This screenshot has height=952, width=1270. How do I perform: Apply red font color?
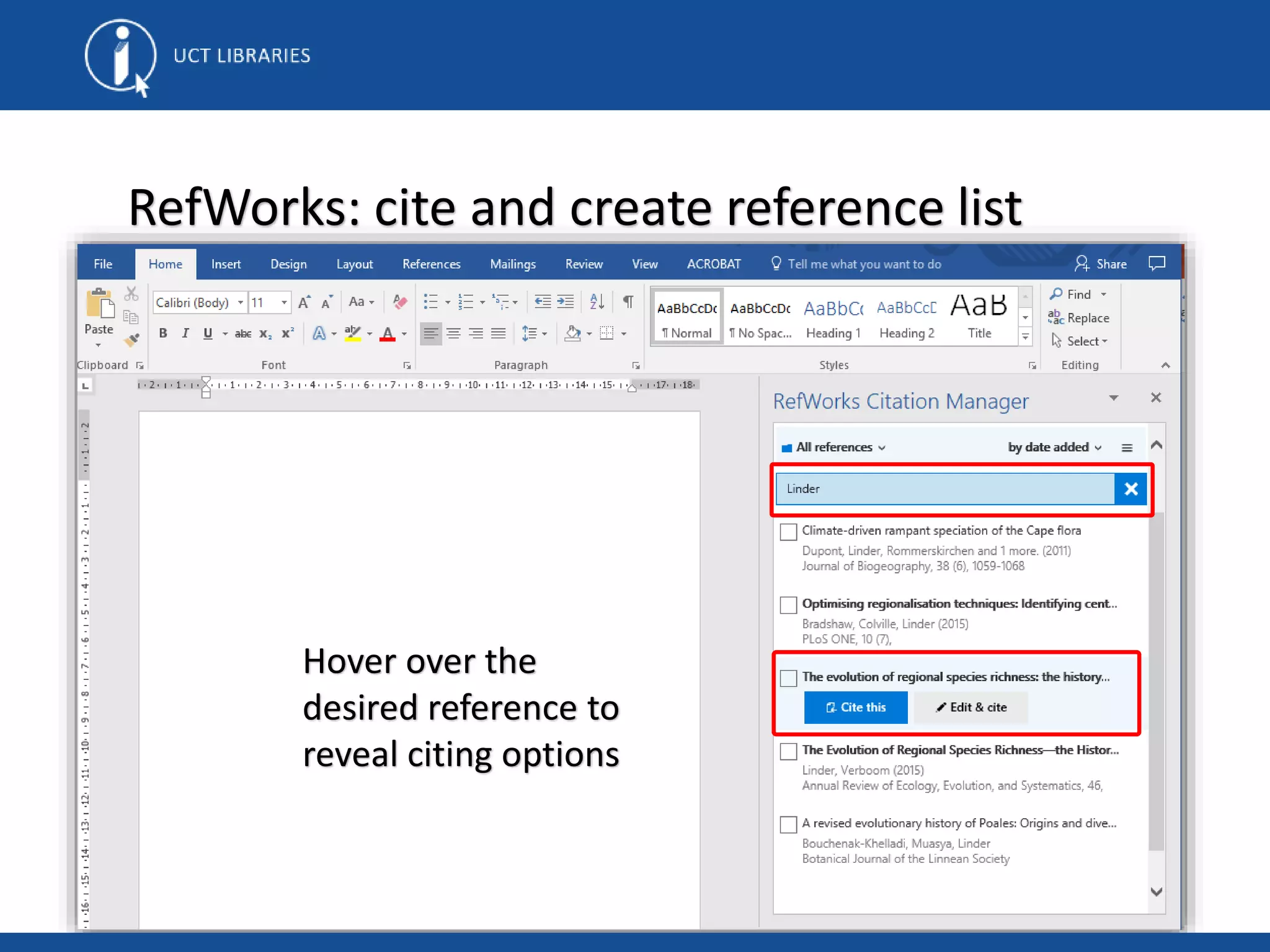tap(388, 333)
